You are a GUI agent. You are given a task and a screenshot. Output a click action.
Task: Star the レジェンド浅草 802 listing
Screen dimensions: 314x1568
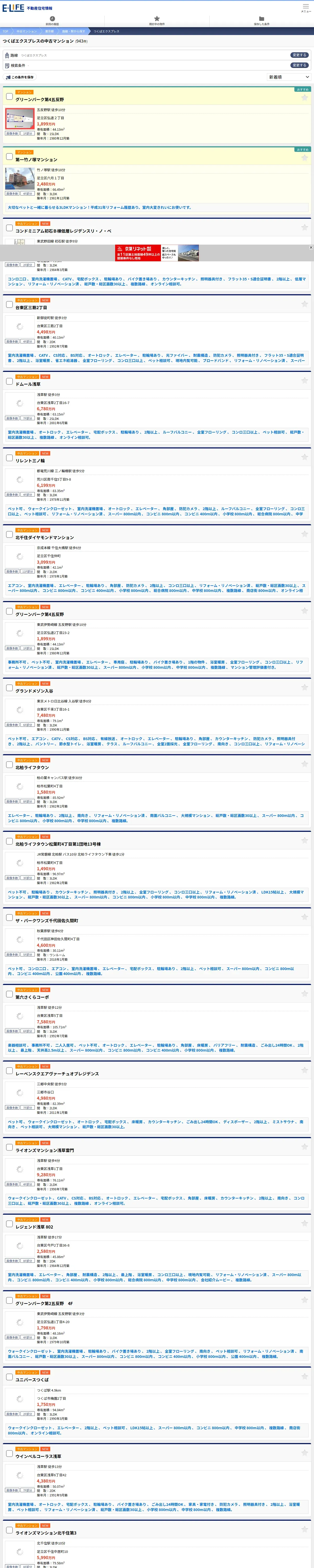coord(304,1224)
